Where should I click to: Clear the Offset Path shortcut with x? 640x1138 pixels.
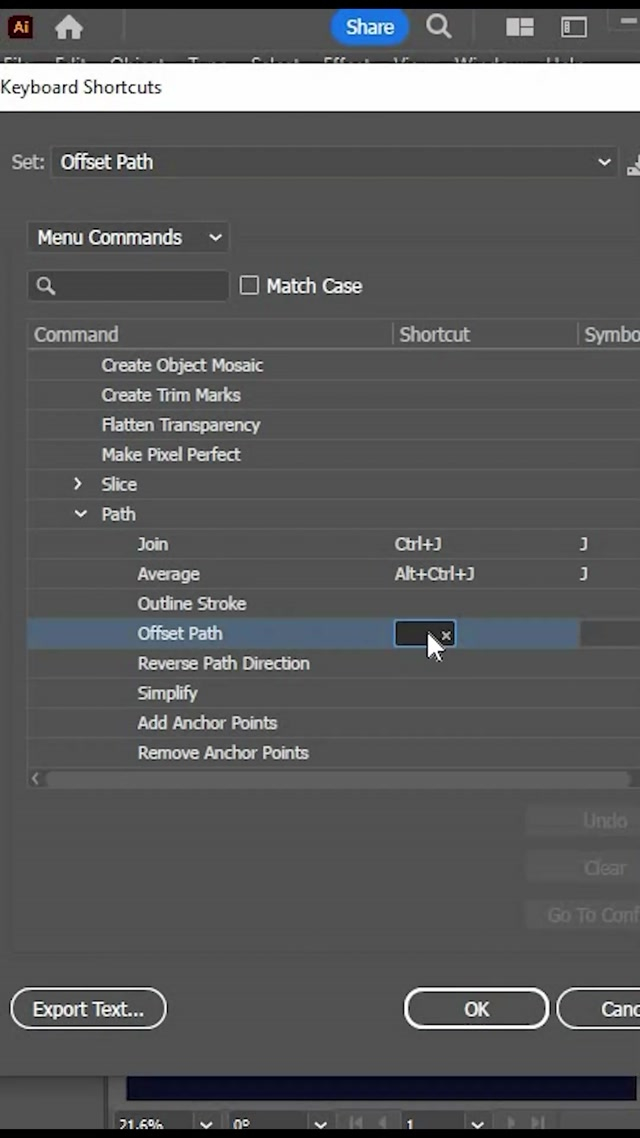(446, 635)
